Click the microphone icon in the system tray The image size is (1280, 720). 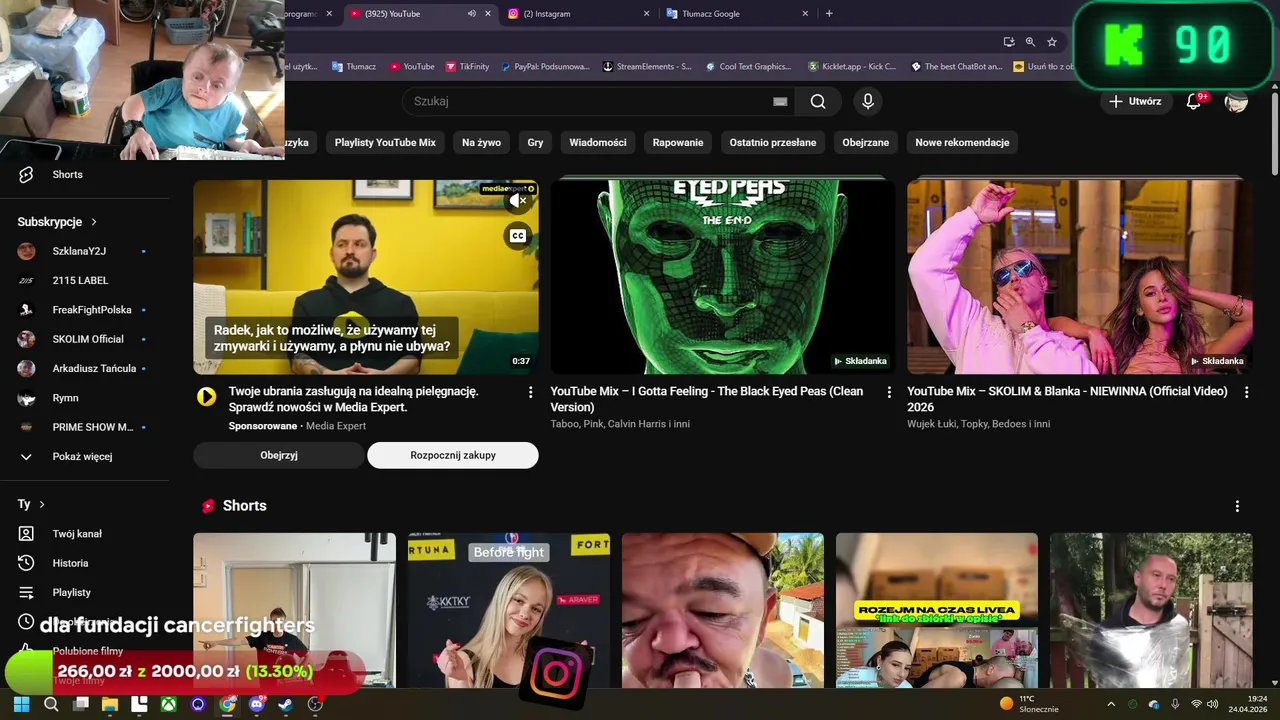(1175, 704)
